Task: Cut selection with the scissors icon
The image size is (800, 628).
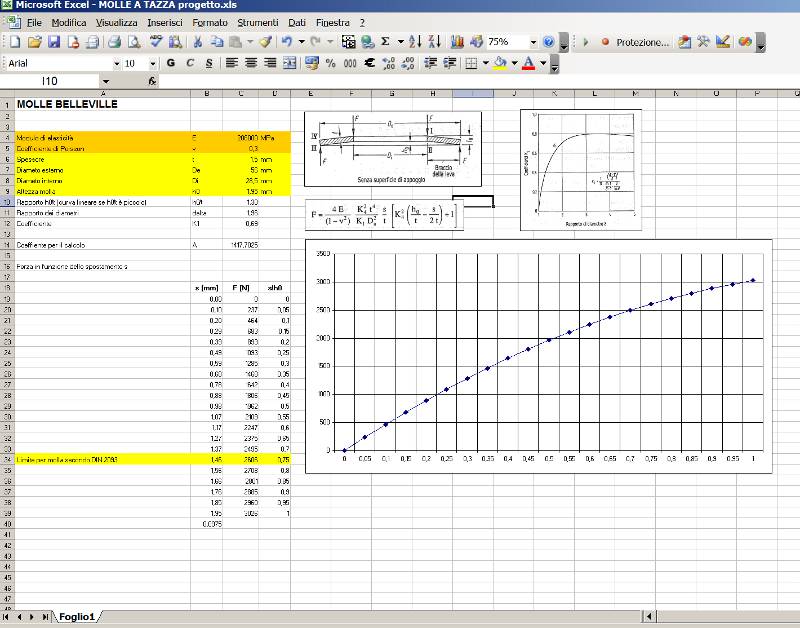Action: point(198,42)
